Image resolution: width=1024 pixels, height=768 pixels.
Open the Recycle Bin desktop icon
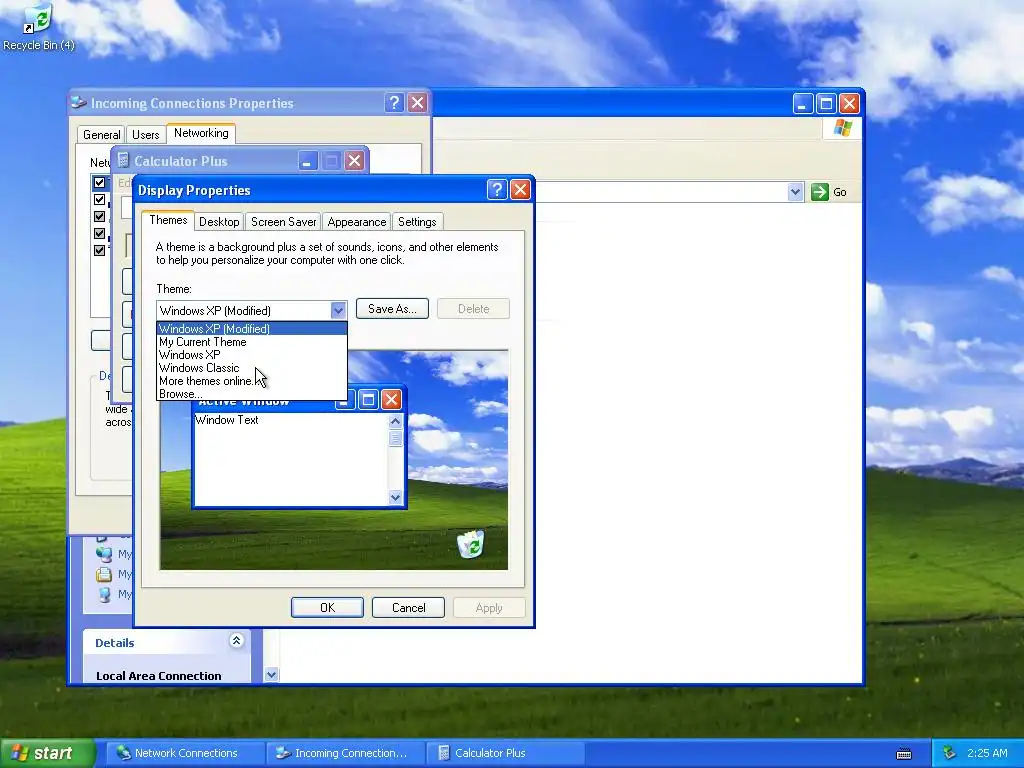(38, 27)
